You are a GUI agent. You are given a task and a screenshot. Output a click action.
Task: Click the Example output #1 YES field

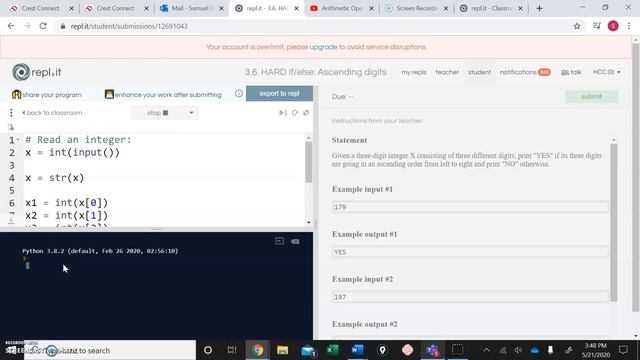(x=470, y=252)
